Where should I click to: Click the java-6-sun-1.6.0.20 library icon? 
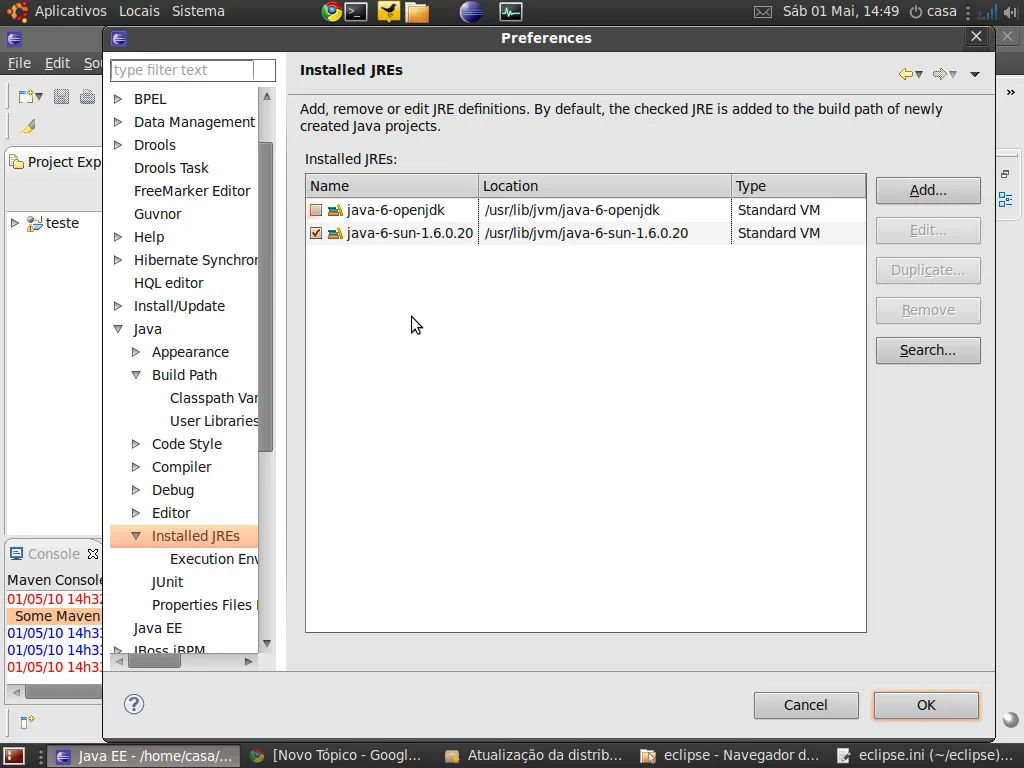pyautogui.click(x=335, y=233)
